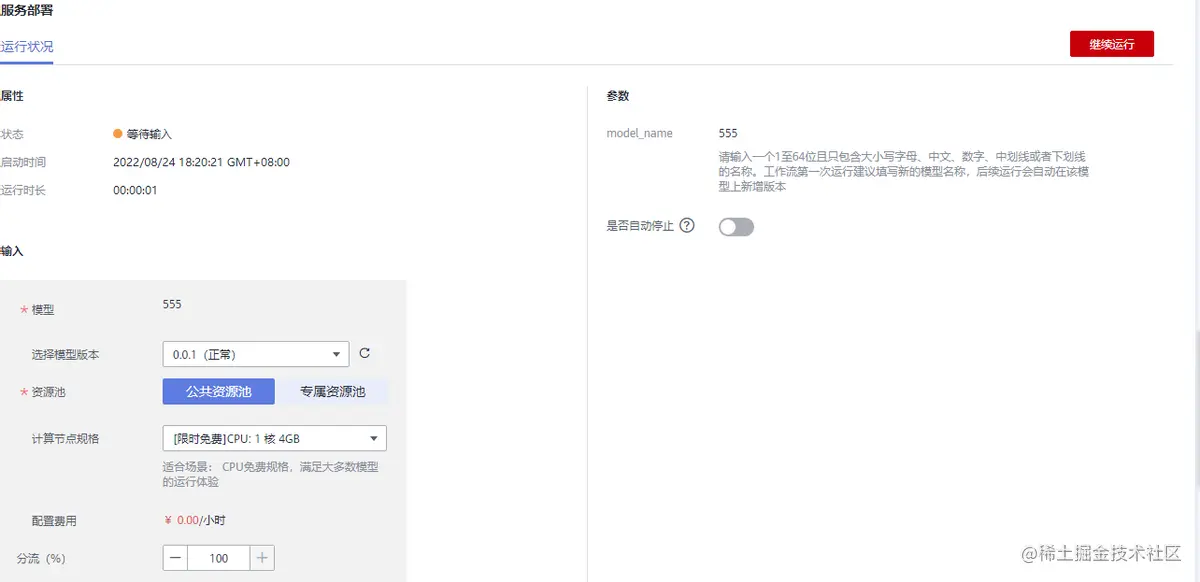This screenshot has height=582, width=1200.
Task: Click the 配置费用 label
Action: (x=54, y=521)
